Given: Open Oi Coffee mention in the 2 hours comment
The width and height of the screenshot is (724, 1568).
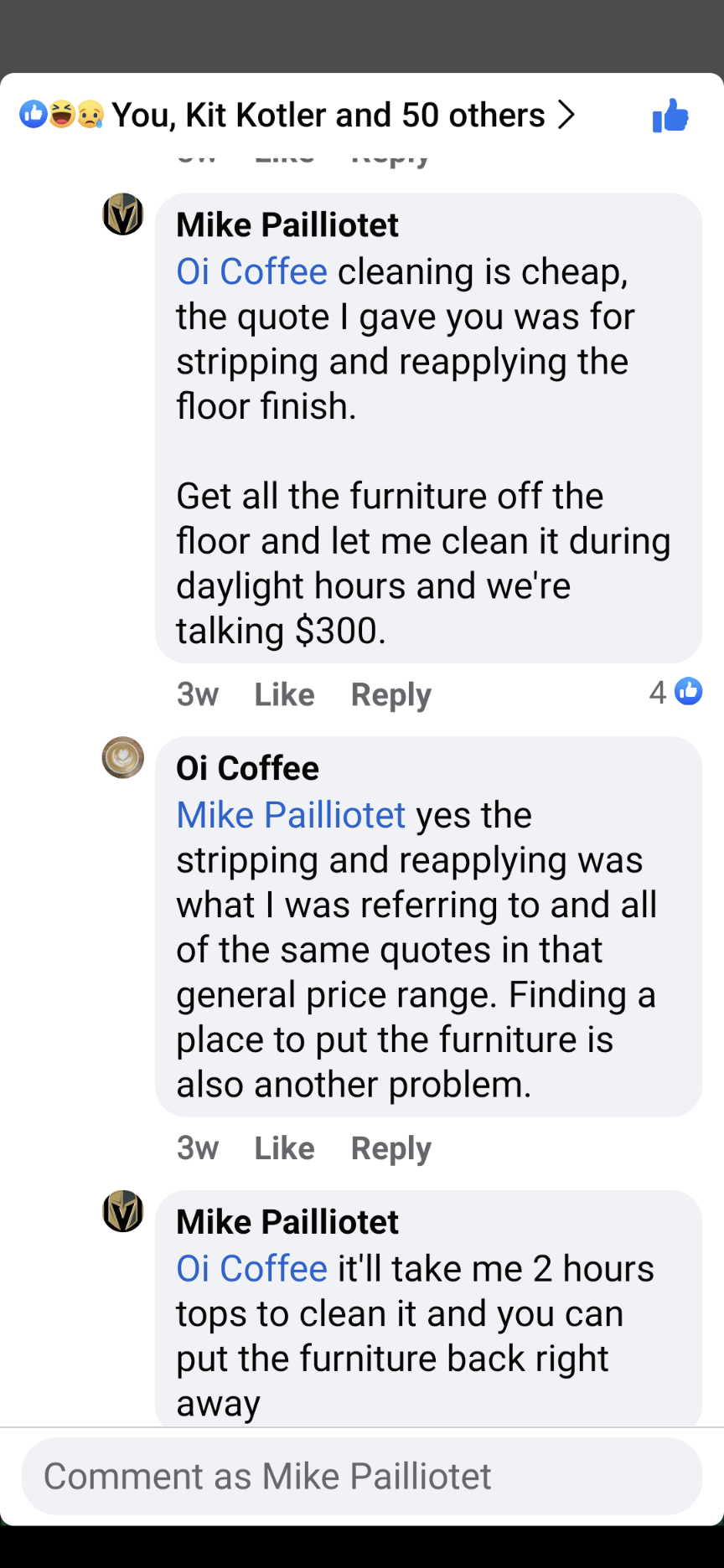Looking at the screenshot, I should 251,1269.
